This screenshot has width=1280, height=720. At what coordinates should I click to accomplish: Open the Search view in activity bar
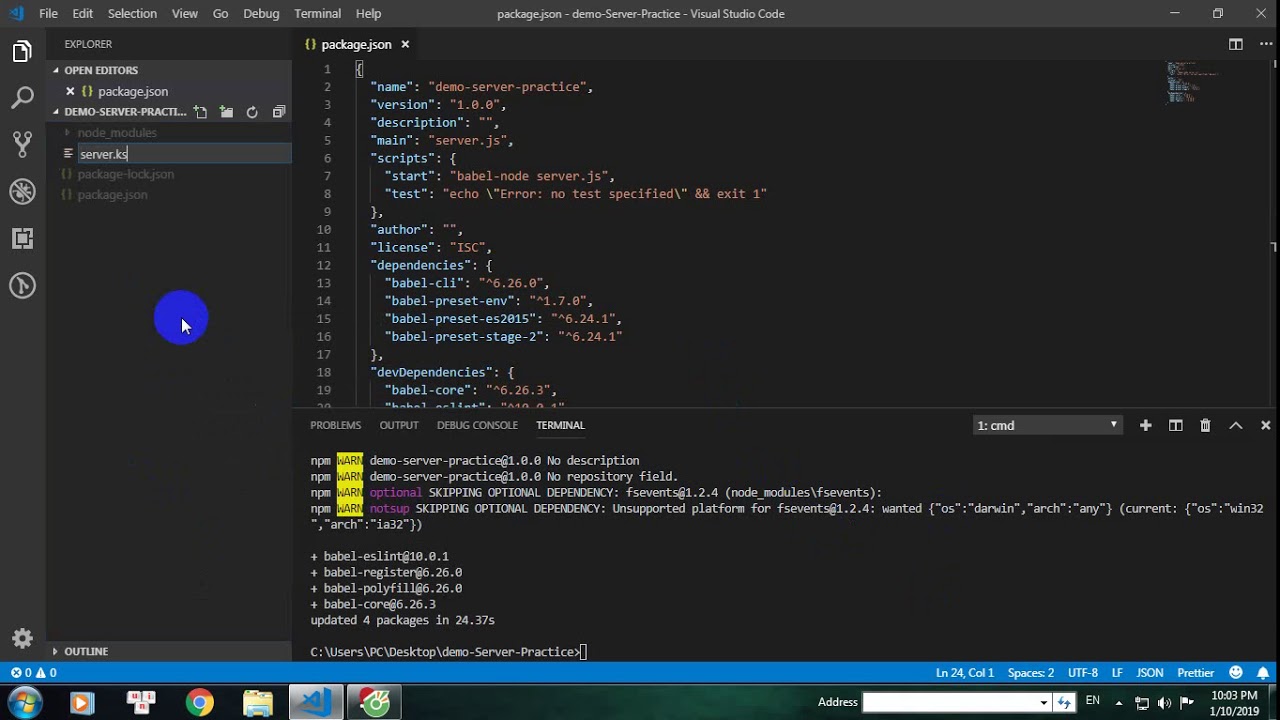22,98
